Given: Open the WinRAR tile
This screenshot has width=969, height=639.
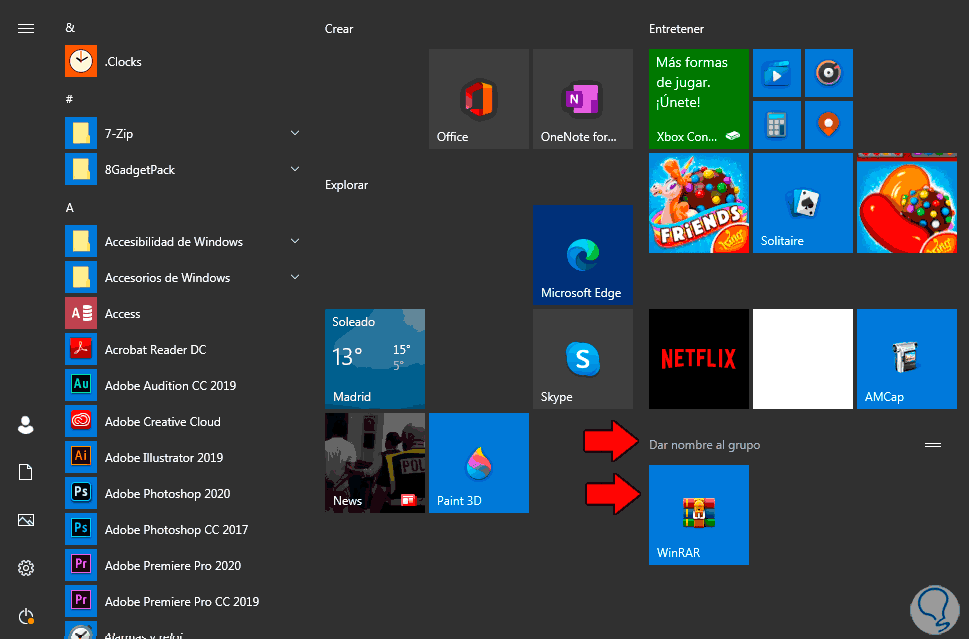Looking at the screenshot, I should pyautogui.click(x=699, y=515).
